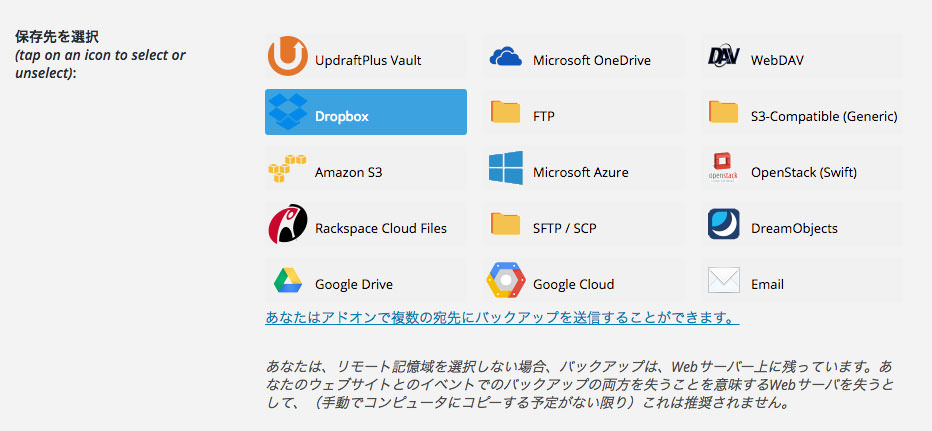932x431 pixels.
Task: Select the Rackspace Cloud Files icon
Action: point(288,224)
